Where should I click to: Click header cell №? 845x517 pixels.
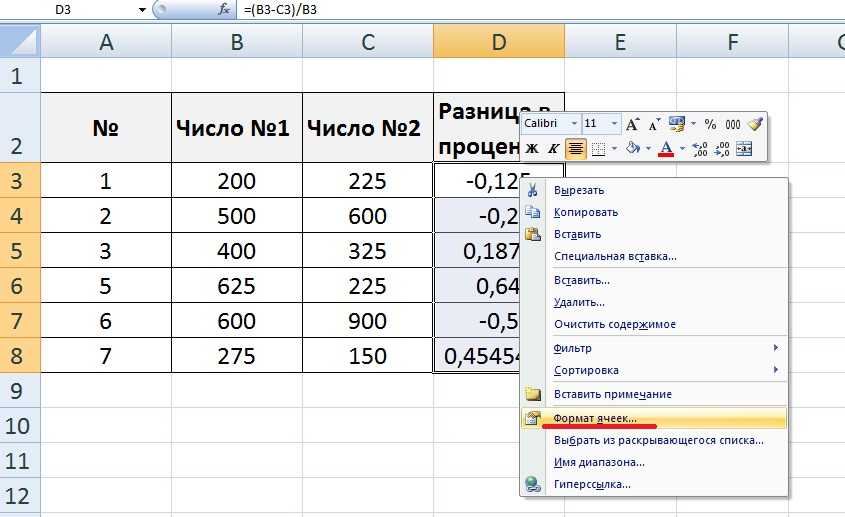click(x=106, y=128)
